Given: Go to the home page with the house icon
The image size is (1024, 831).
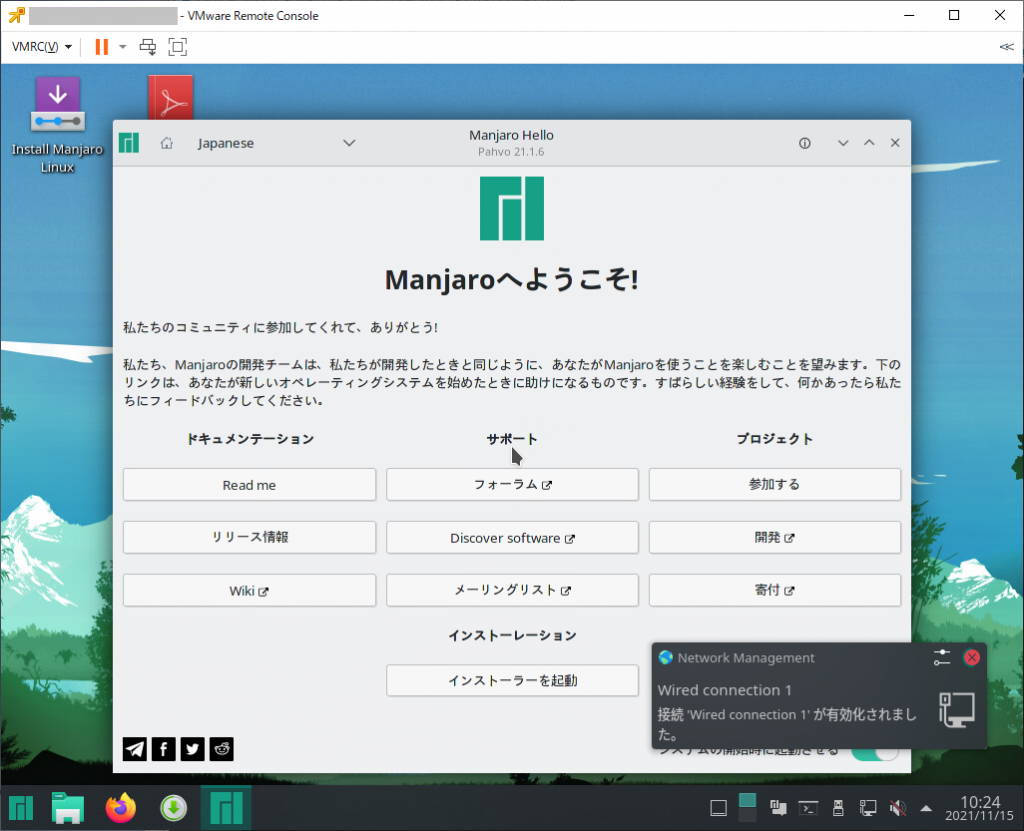Looking at the screenshot, I should point(167,143).
